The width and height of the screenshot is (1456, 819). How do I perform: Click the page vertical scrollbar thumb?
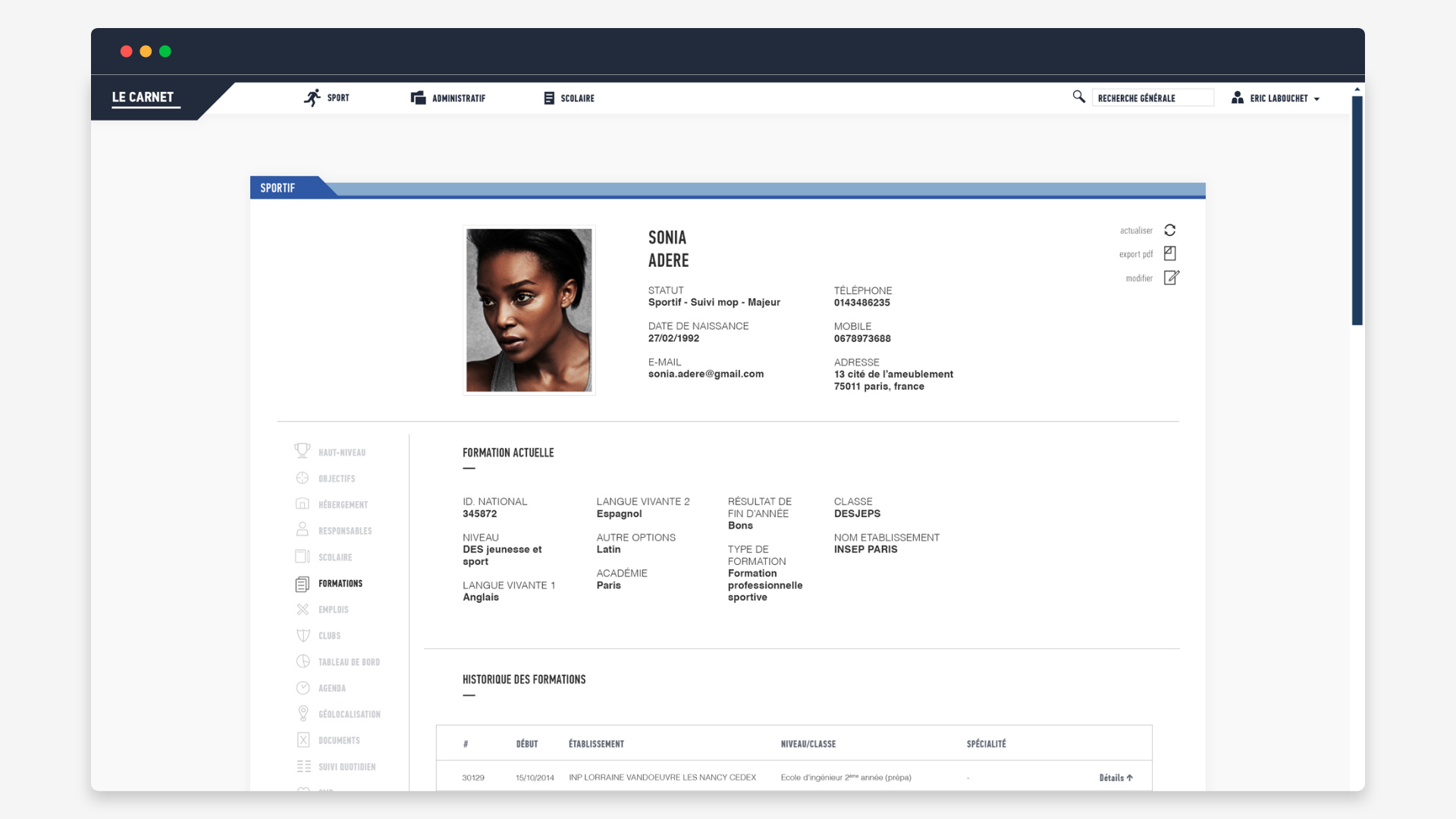click(x=1357, y=210)
